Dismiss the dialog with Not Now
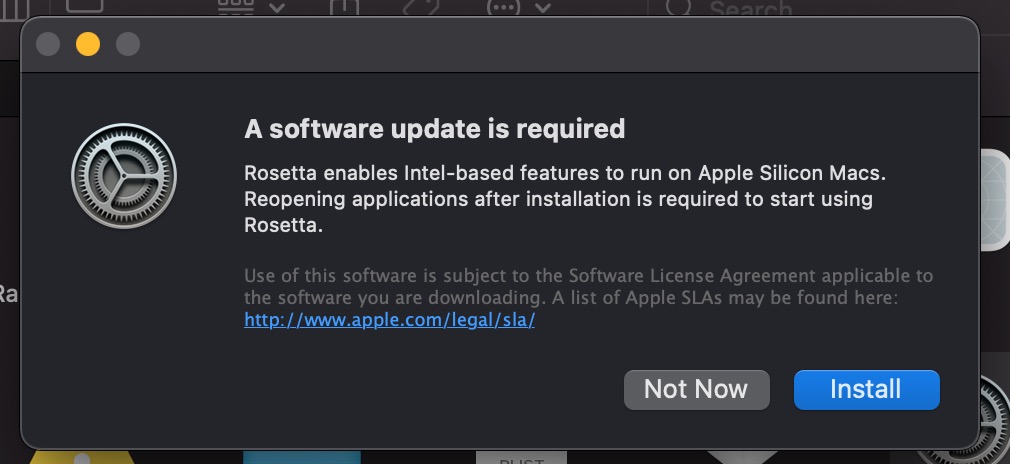This screenshot has width=1010, height=464. [x=696, y=389]
